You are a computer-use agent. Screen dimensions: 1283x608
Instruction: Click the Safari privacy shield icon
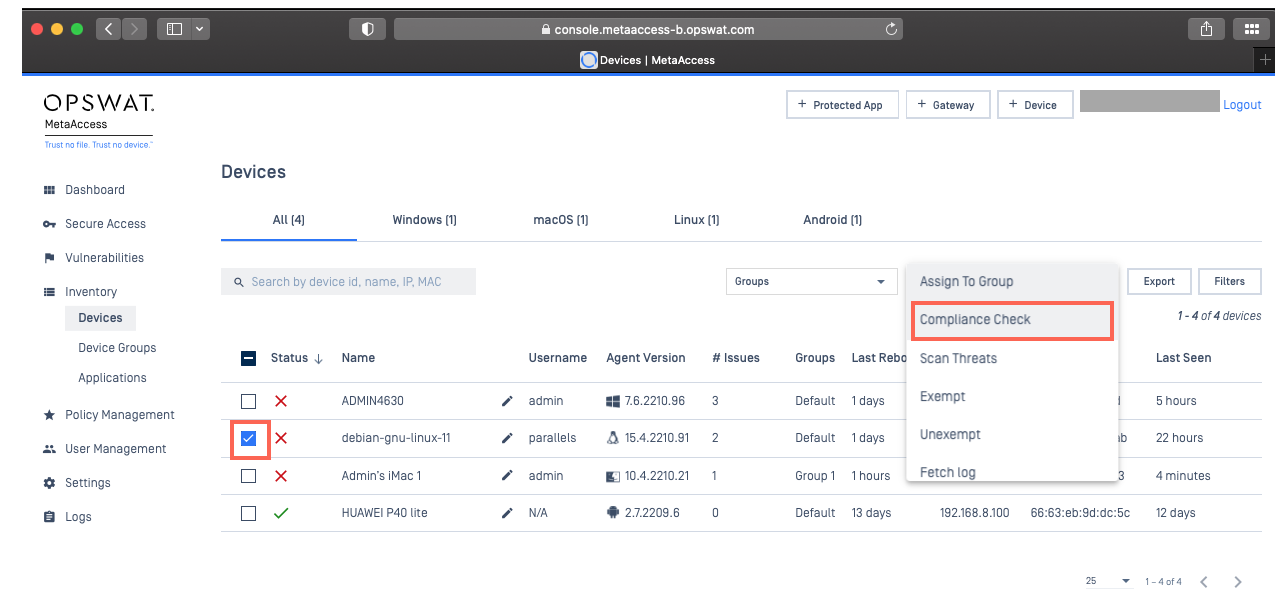(x=367, y=29)
